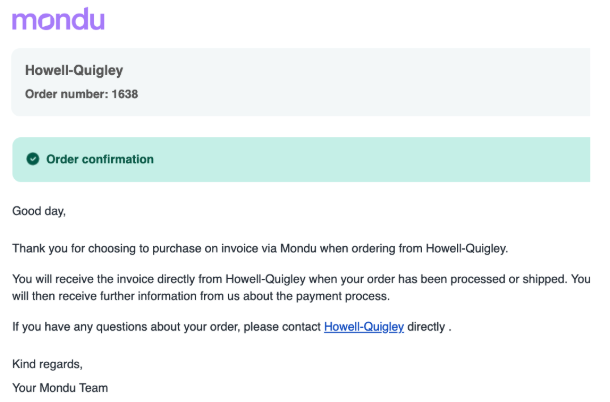Click the green checkmark confirmation icon

33,159
